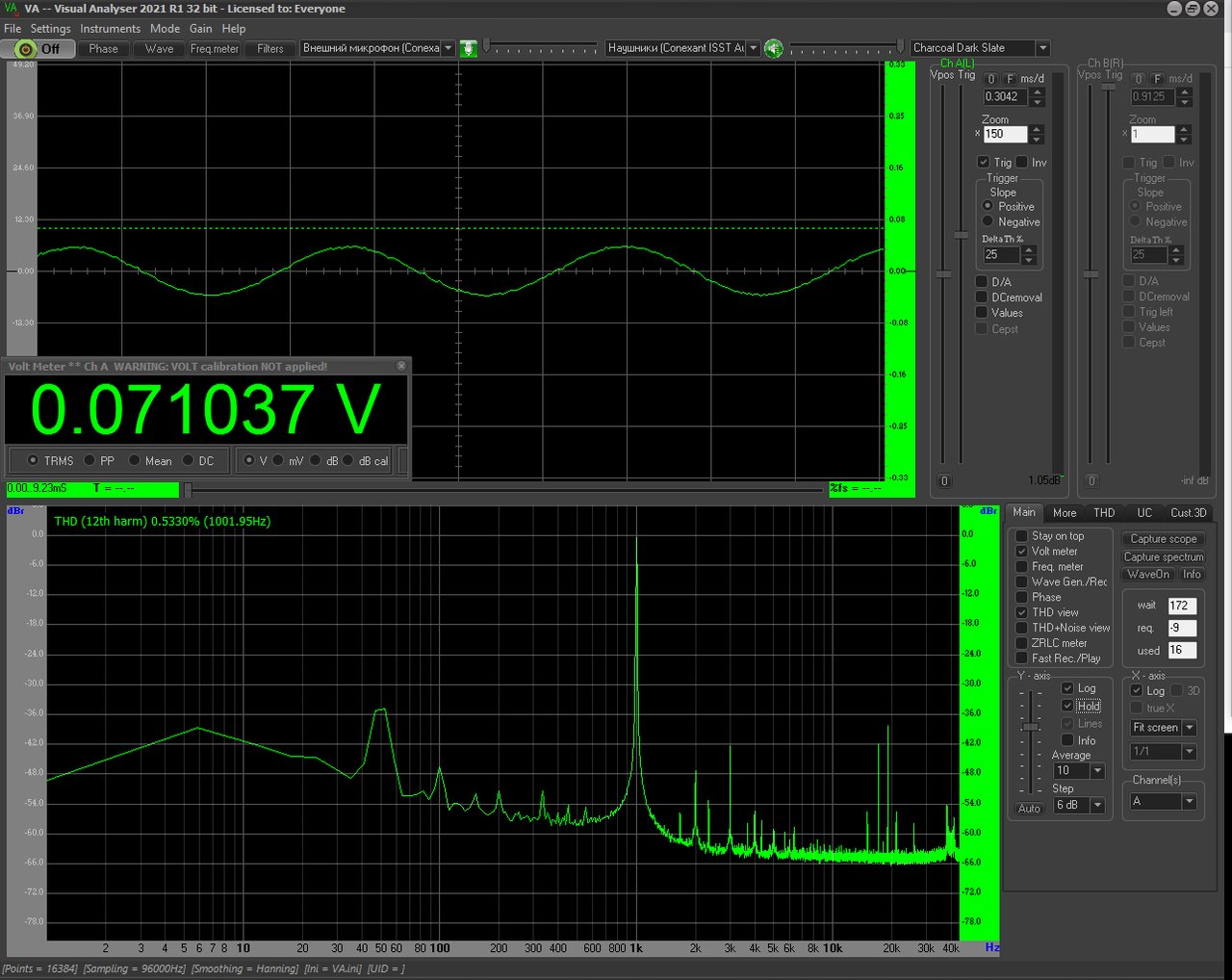Uncheck the THD view checkbox

click(1022, 612)
